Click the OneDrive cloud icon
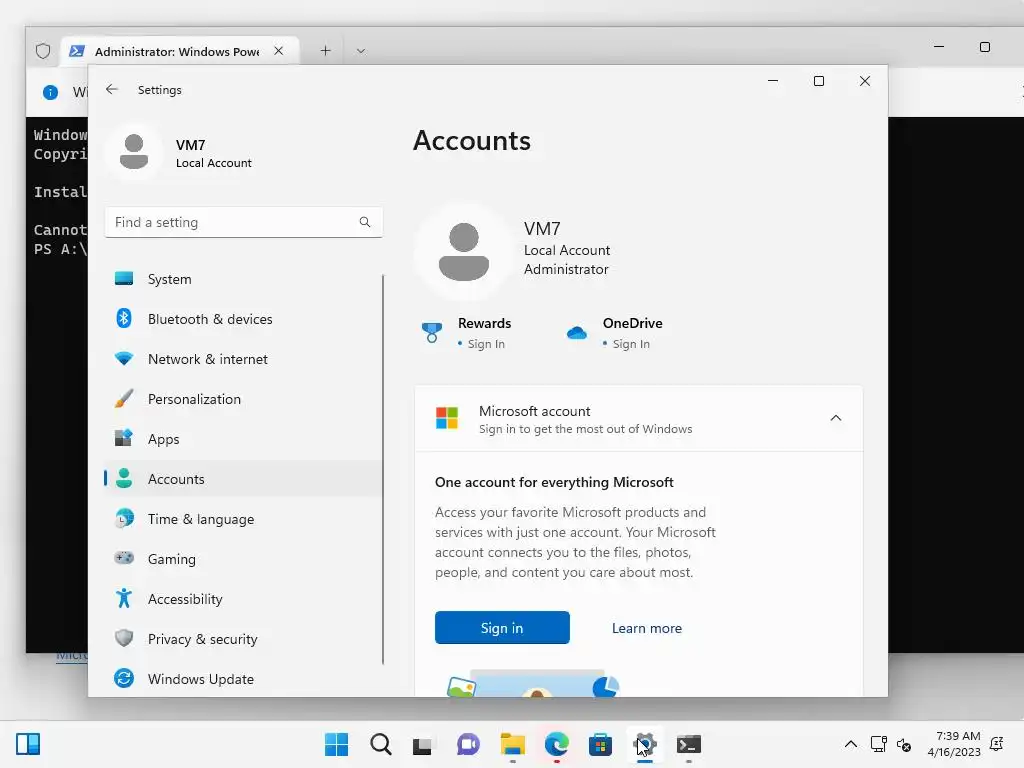 coord(577,333)
